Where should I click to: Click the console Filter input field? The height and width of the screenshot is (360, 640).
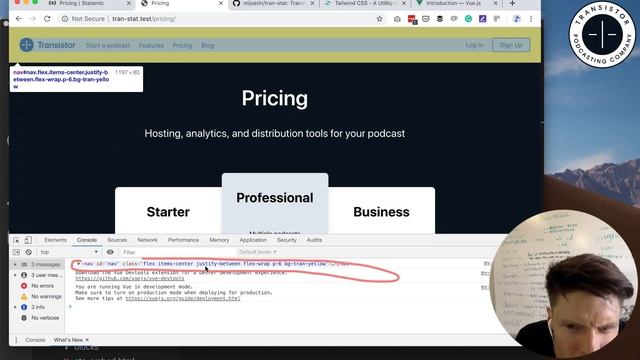point(178,252)
